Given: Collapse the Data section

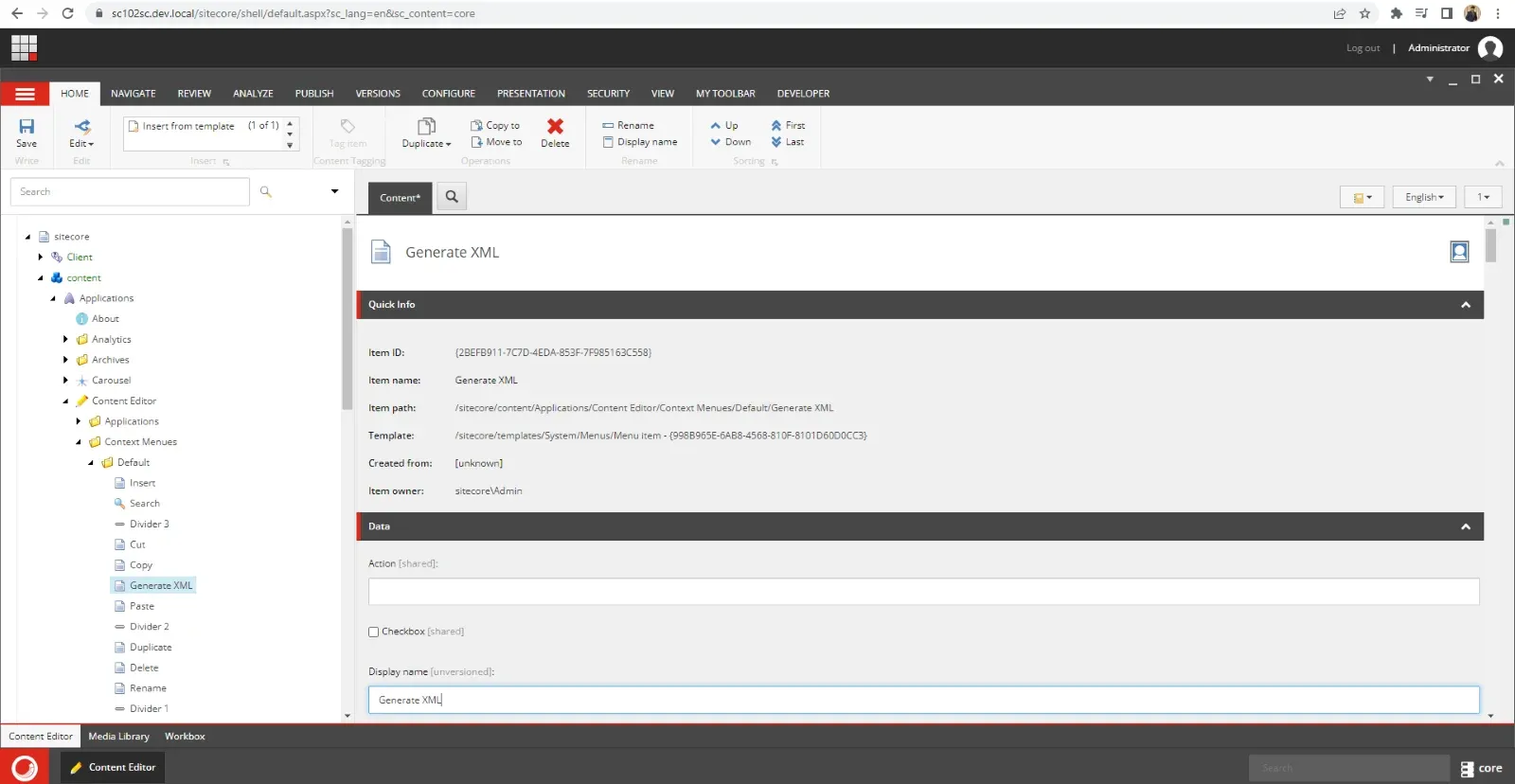Looking at the screenshot, I should [1466, 526].
